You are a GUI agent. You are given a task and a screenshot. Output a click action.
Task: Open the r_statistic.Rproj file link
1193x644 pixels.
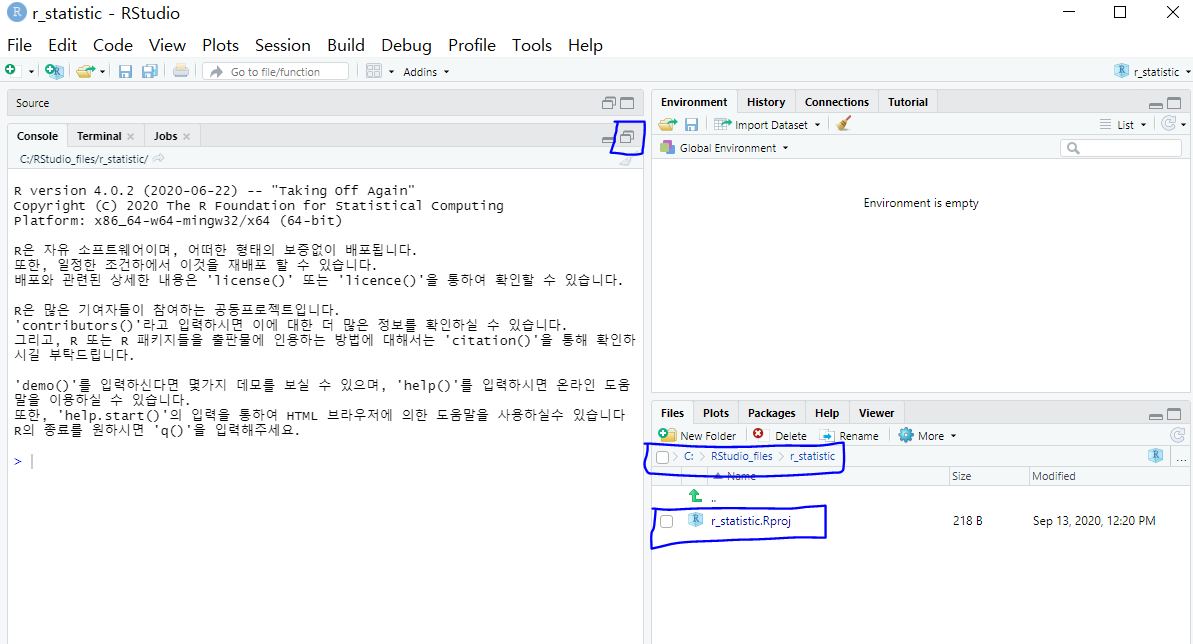[x=750, y=521]
